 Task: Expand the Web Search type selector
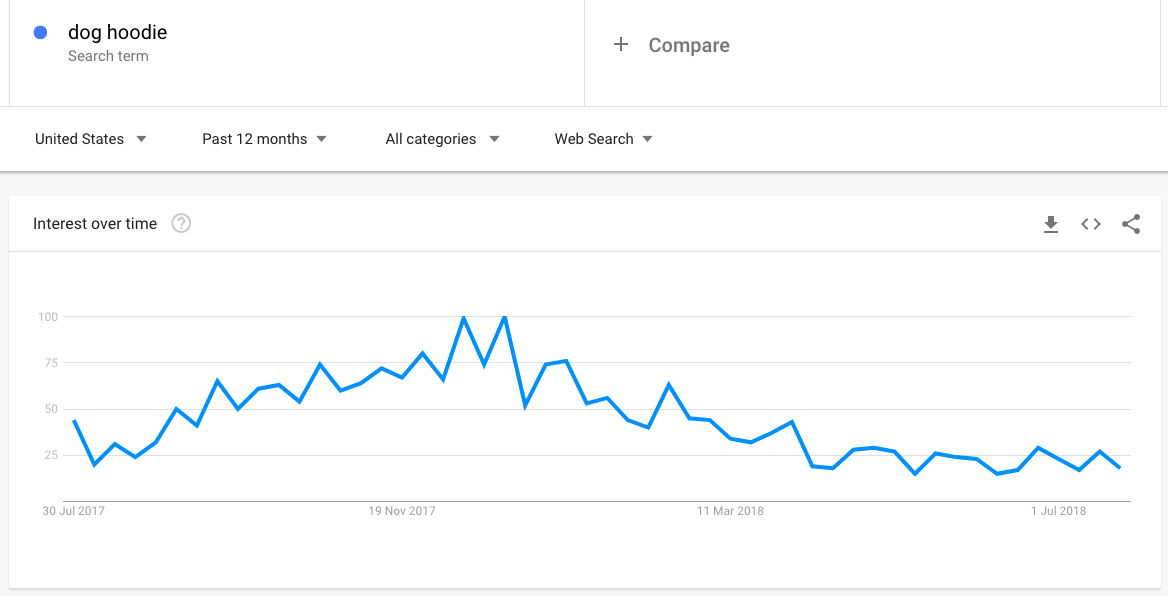[x=593, y=139]
